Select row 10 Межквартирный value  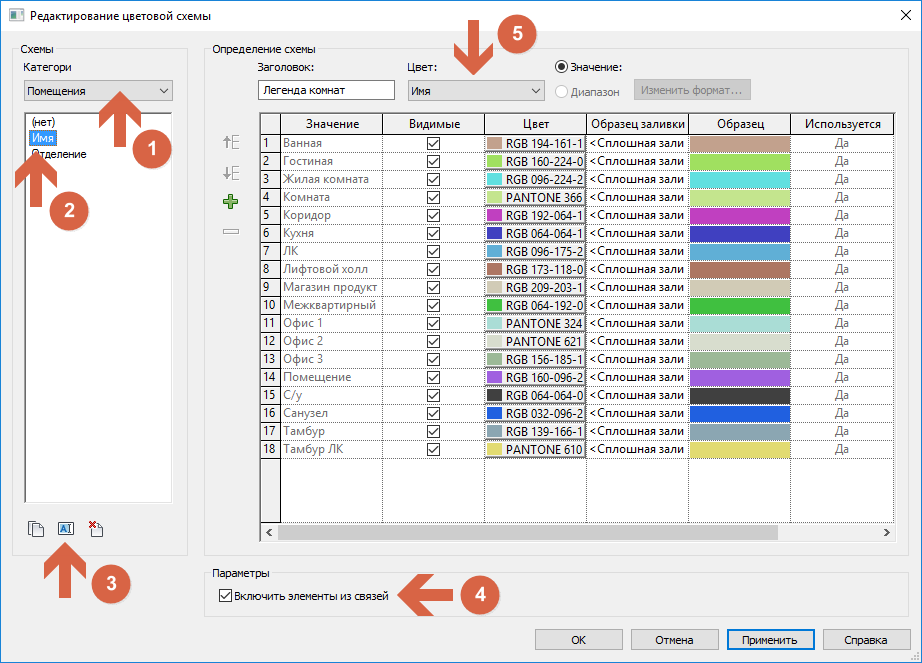click(x=332, y=305)
